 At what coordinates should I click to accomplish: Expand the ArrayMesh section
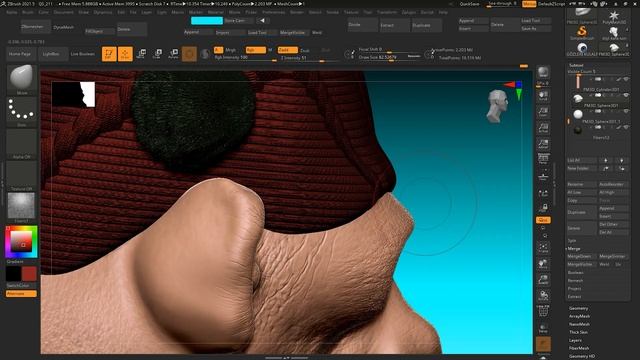click(580, 316)
